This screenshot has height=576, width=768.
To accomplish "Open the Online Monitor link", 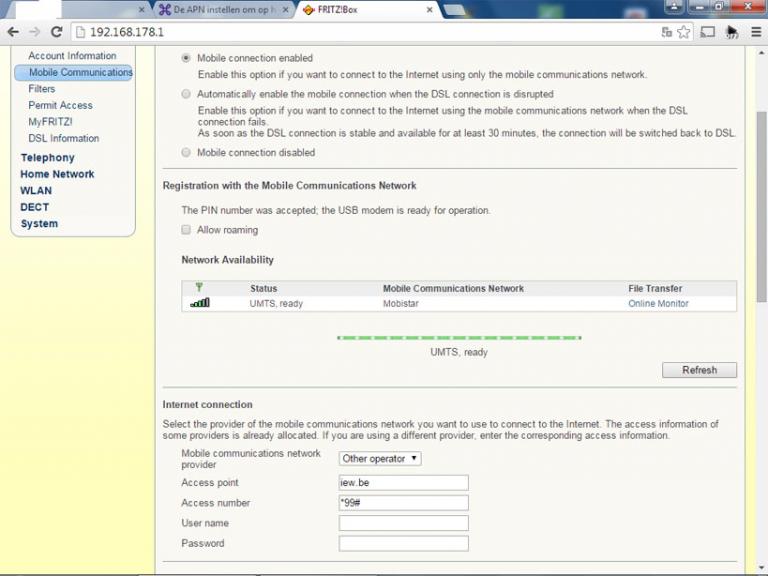I will [x=658, y=303].
